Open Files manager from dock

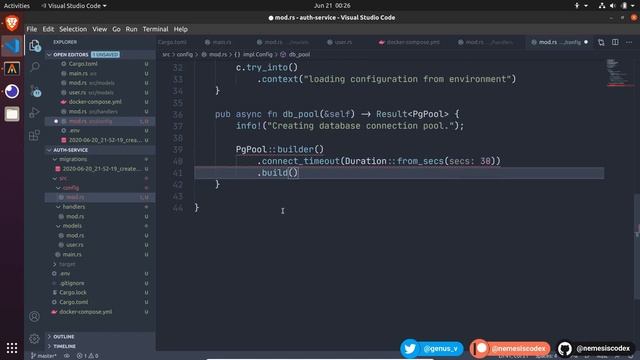click(12, 114)
